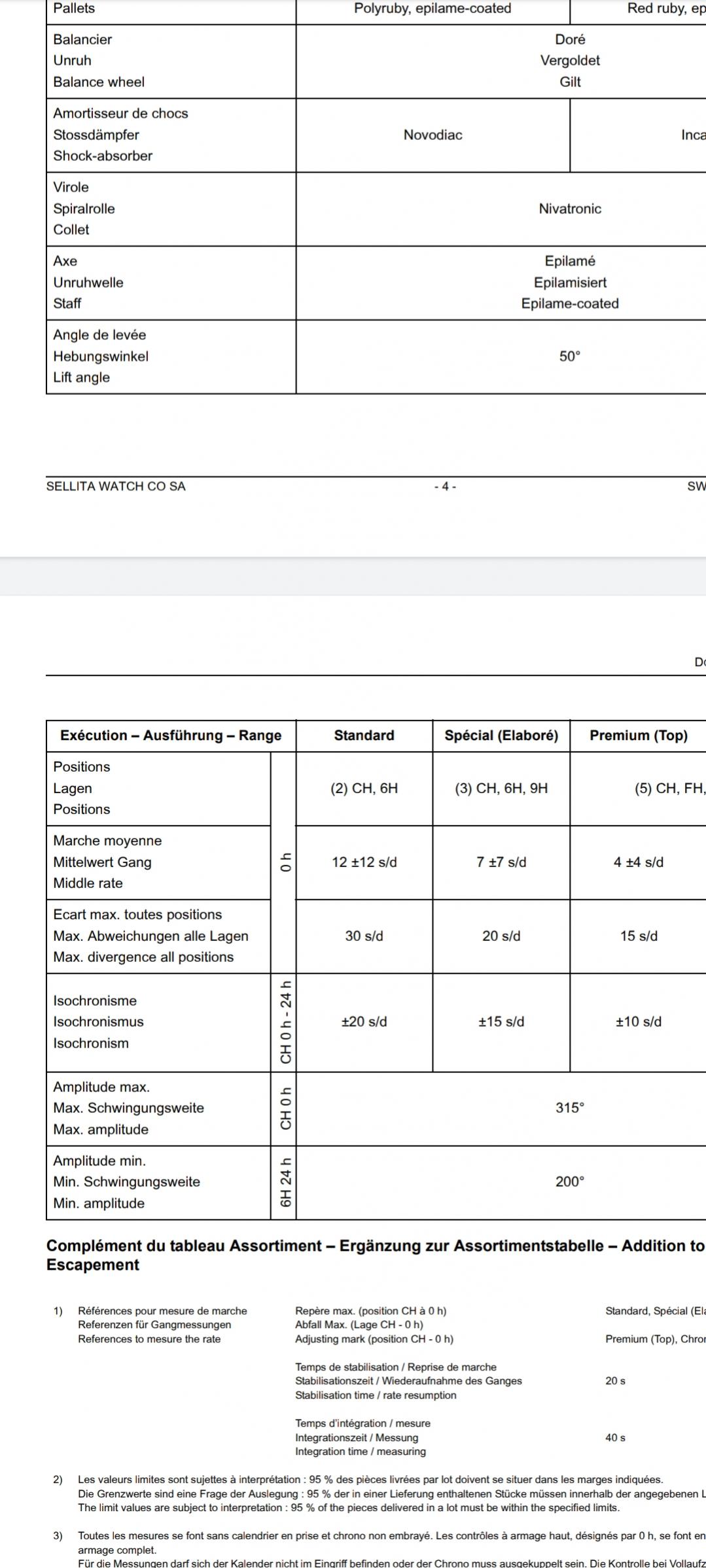Screen dimensions: 706x1568
Task: Click the page number "- 4 -"
Action: pos(445,486)
